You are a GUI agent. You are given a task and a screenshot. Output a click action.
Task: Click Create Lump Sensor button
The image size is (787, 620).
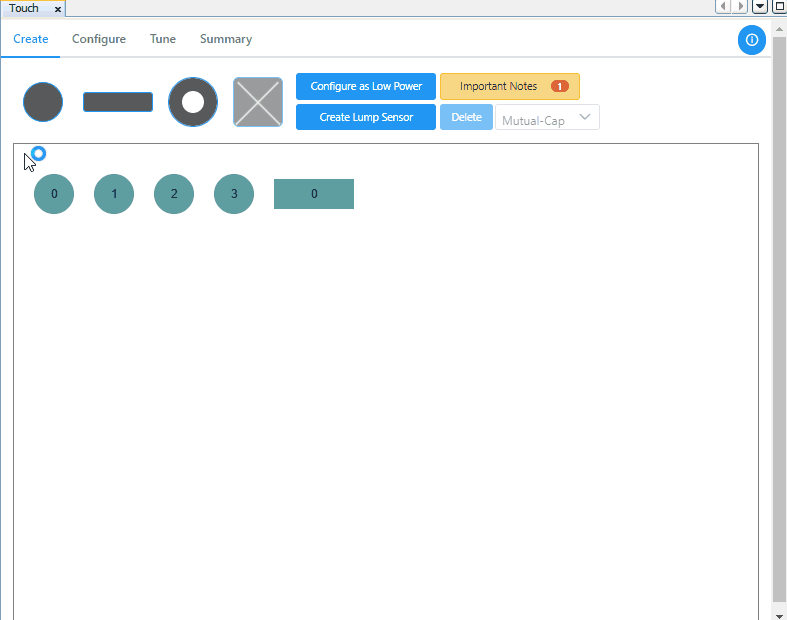pyautogui.click(x=366, y=117)
